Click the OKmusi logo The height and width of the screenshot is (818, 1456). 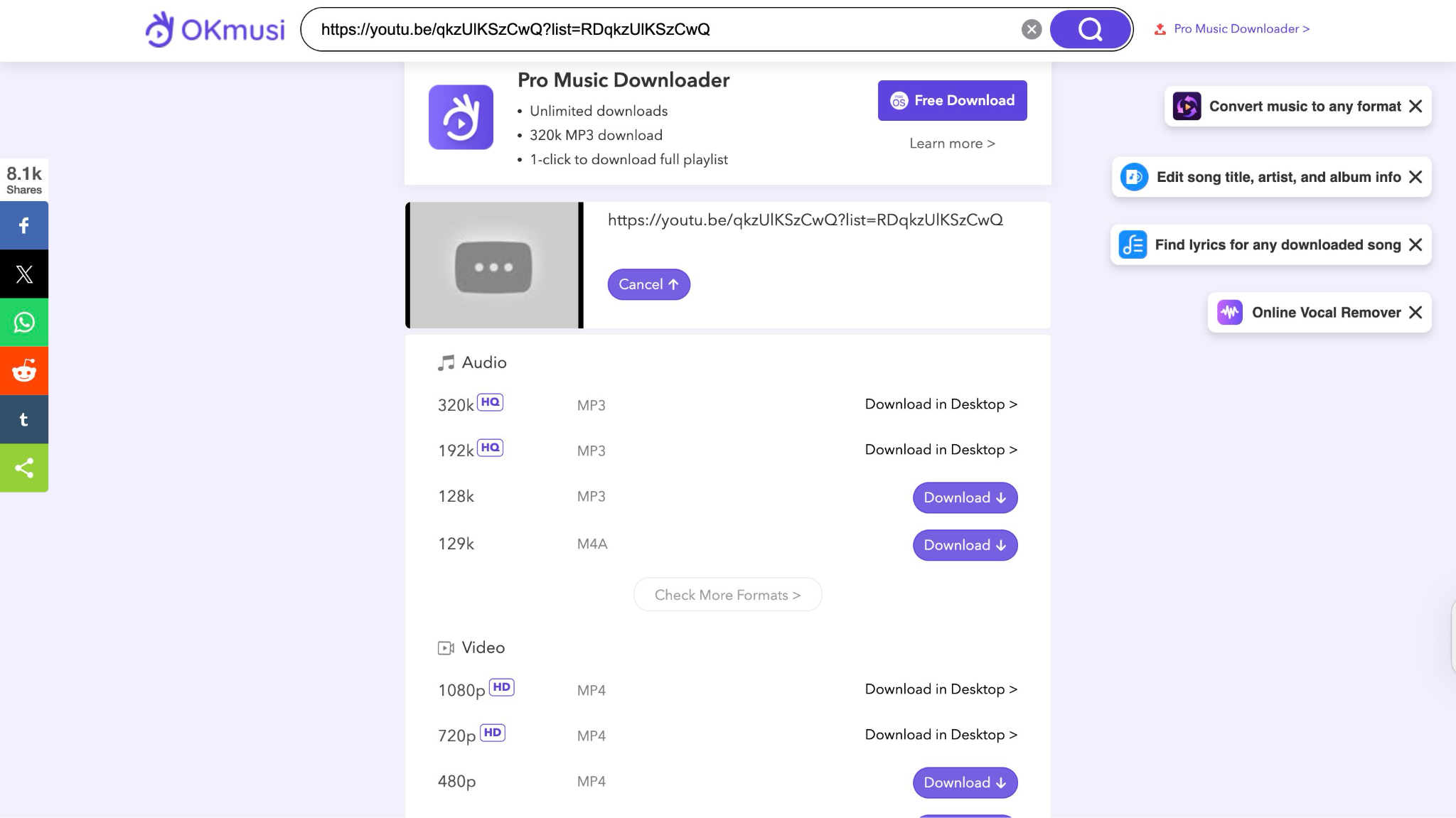pos(215,29)
